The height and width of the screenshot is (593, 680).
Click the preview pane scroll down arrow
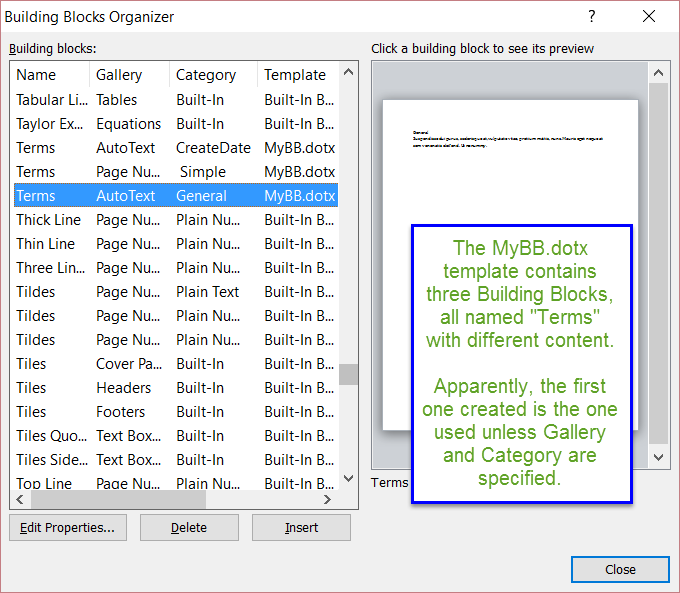coord(658,457)
